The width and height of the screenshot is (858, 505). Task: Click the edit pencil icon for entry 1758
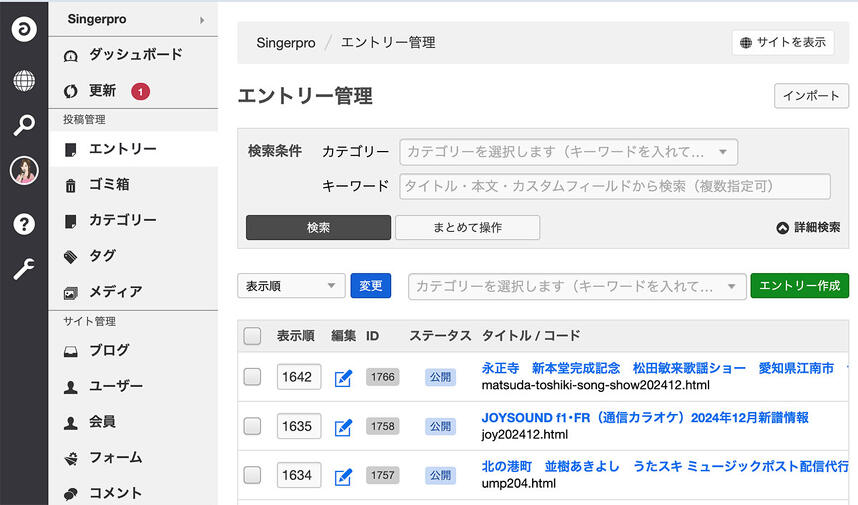(x=343, y=427)
